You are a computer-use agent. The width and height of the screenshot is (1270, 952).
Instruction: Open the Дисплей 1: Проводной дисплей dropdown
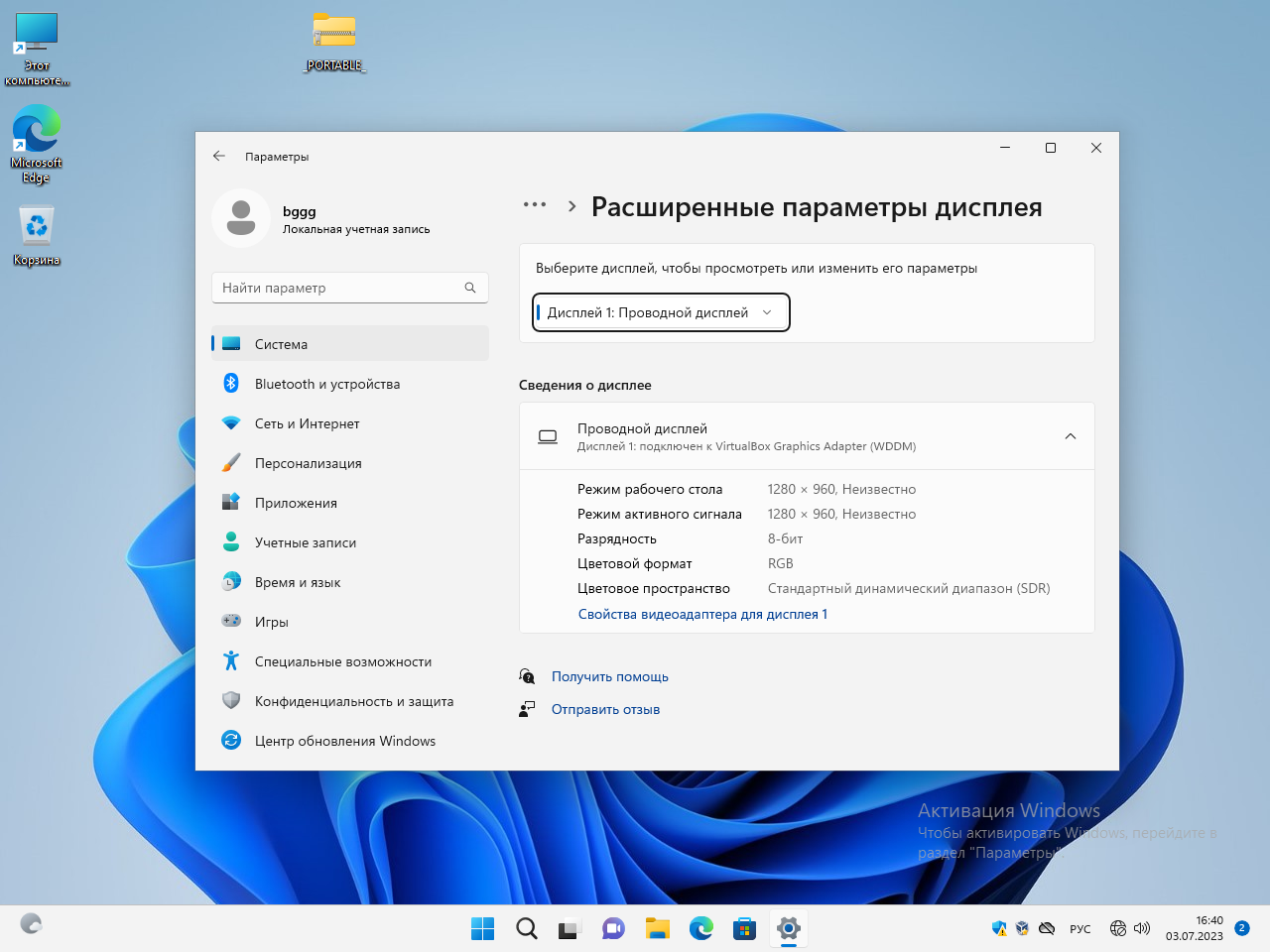661,312
